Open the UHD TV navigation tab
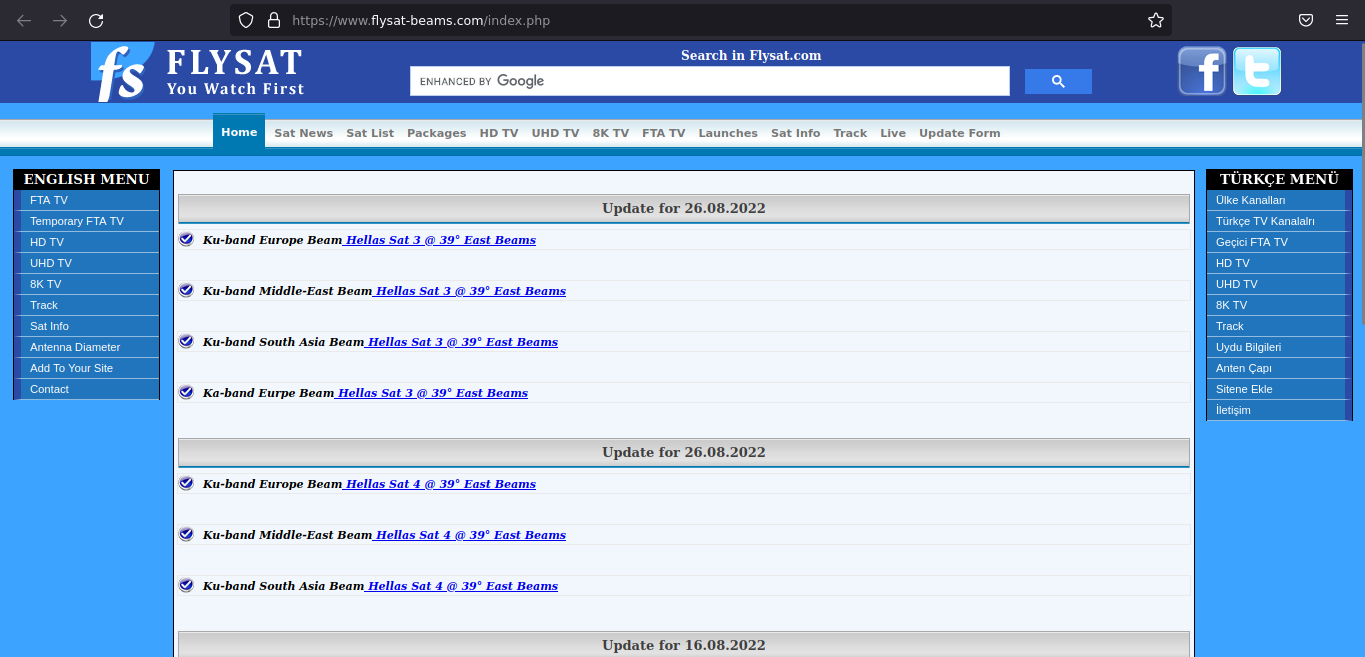The width and height of the screenshot is (1365, 657). coord(555,133)
